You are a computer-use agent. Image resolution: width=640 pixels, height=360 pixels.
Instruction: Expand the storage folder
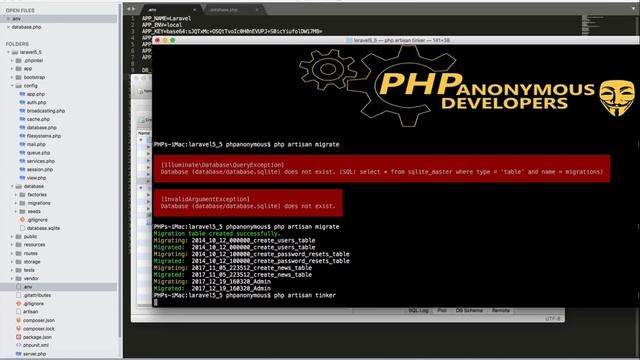point(12,262)
